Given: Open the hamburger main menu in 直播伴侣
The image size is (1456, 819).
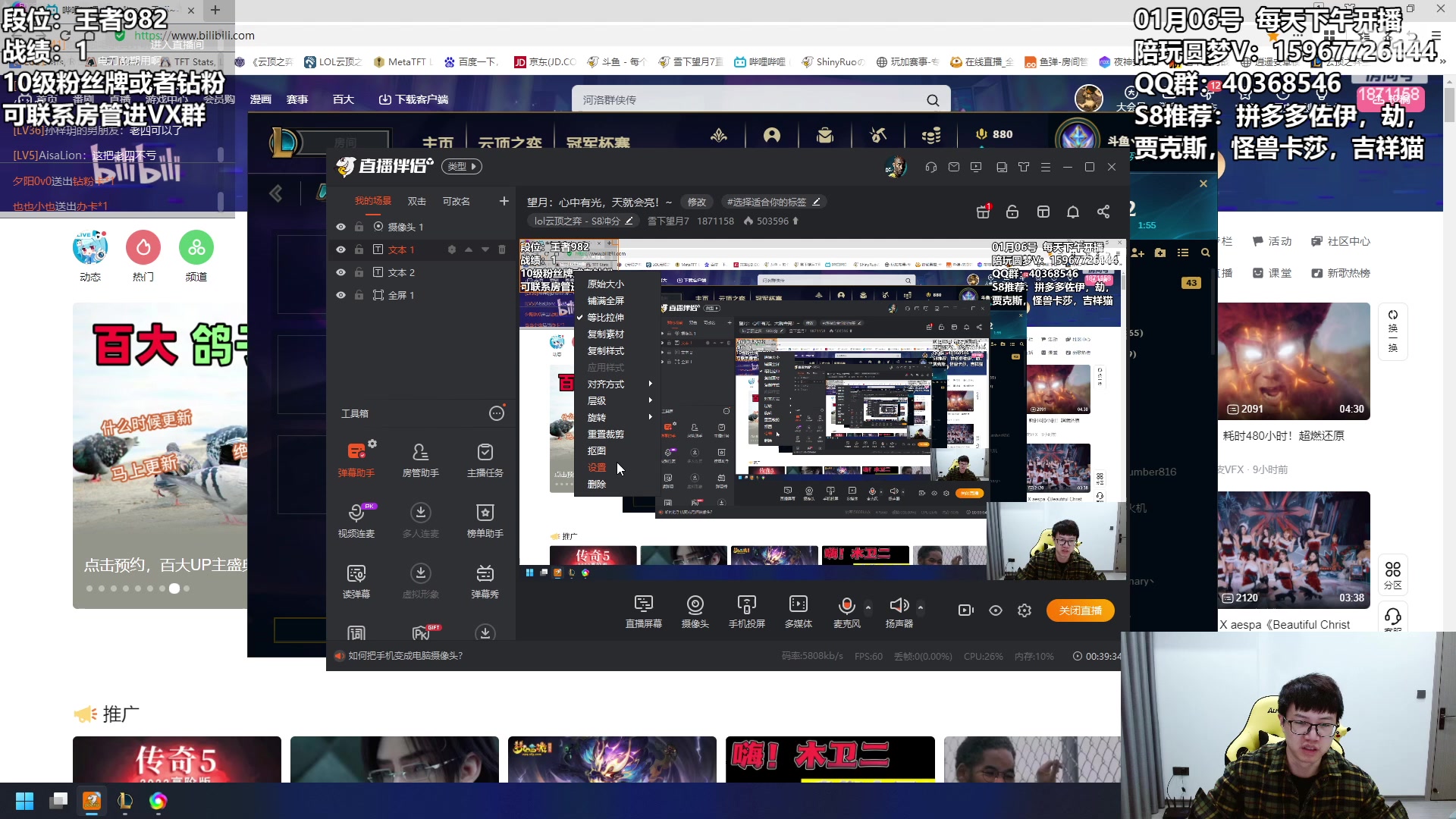Looking at the screenshot, I should click(x=1046, y=167).
